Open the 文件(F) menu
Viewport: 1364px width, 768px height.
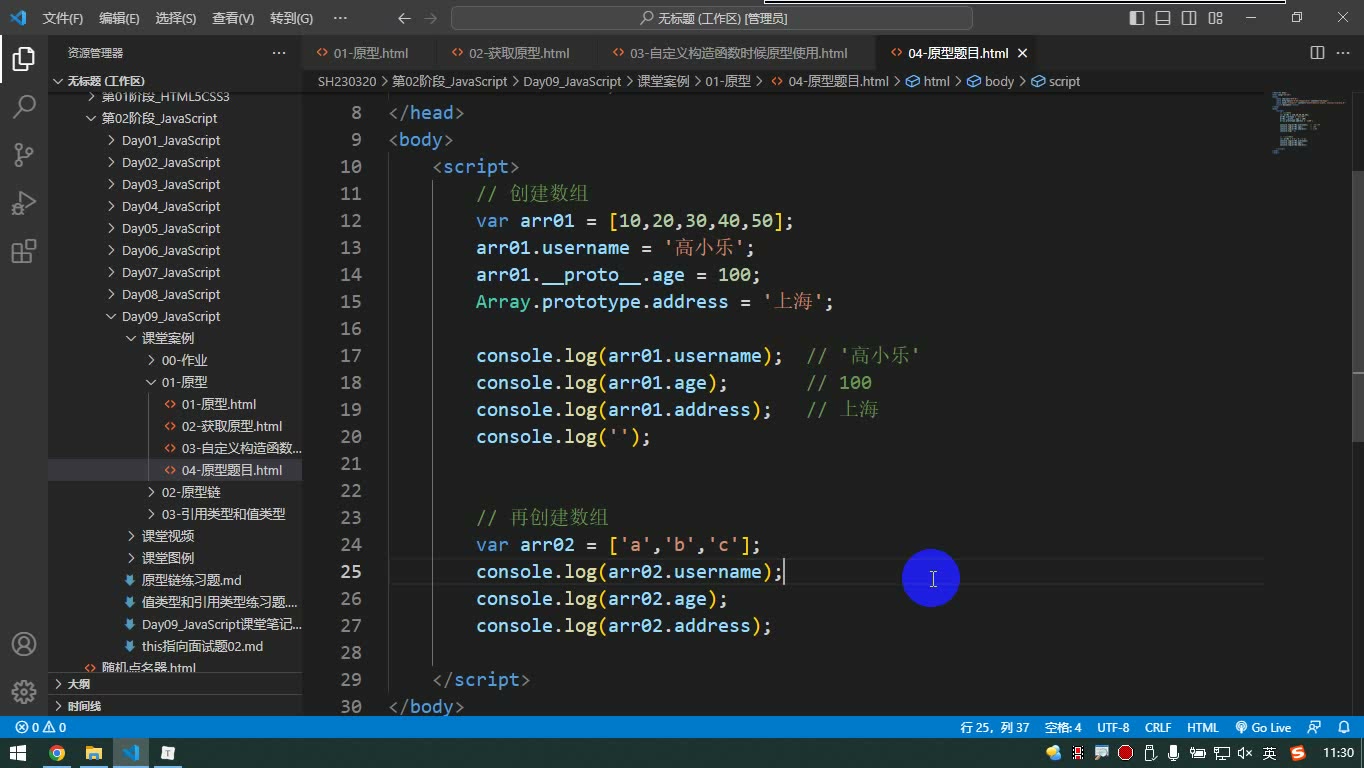point(63,18)
